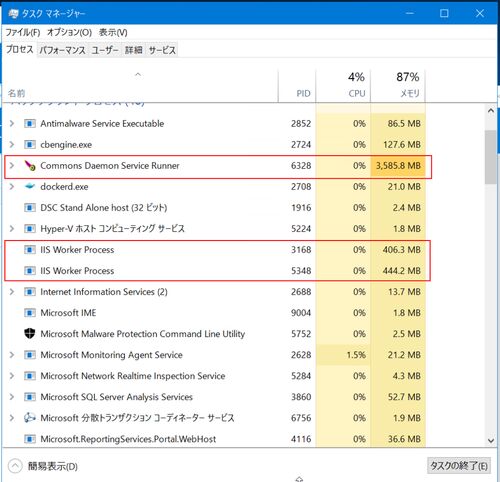The height and width of the screenshot is (482, 500).
Task: Click the 1.5% CPU value
Action: tap(356, 355)
